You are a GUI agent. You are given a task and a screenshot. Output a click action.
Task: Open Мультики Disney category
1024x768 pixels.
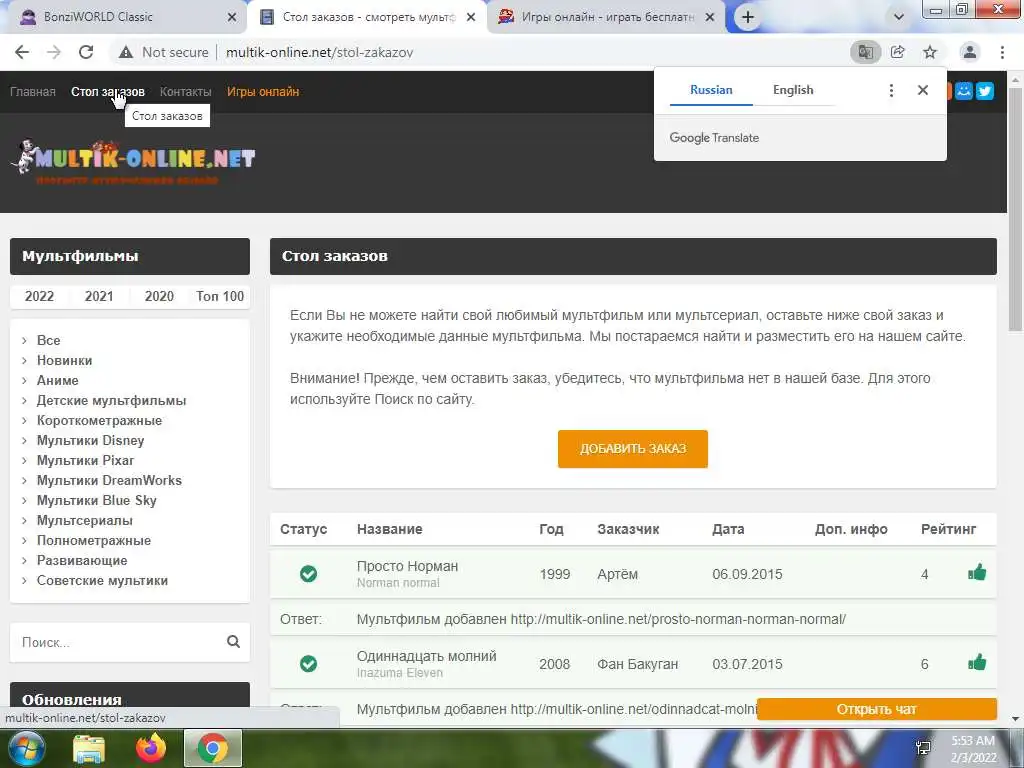tap(90, 441)
